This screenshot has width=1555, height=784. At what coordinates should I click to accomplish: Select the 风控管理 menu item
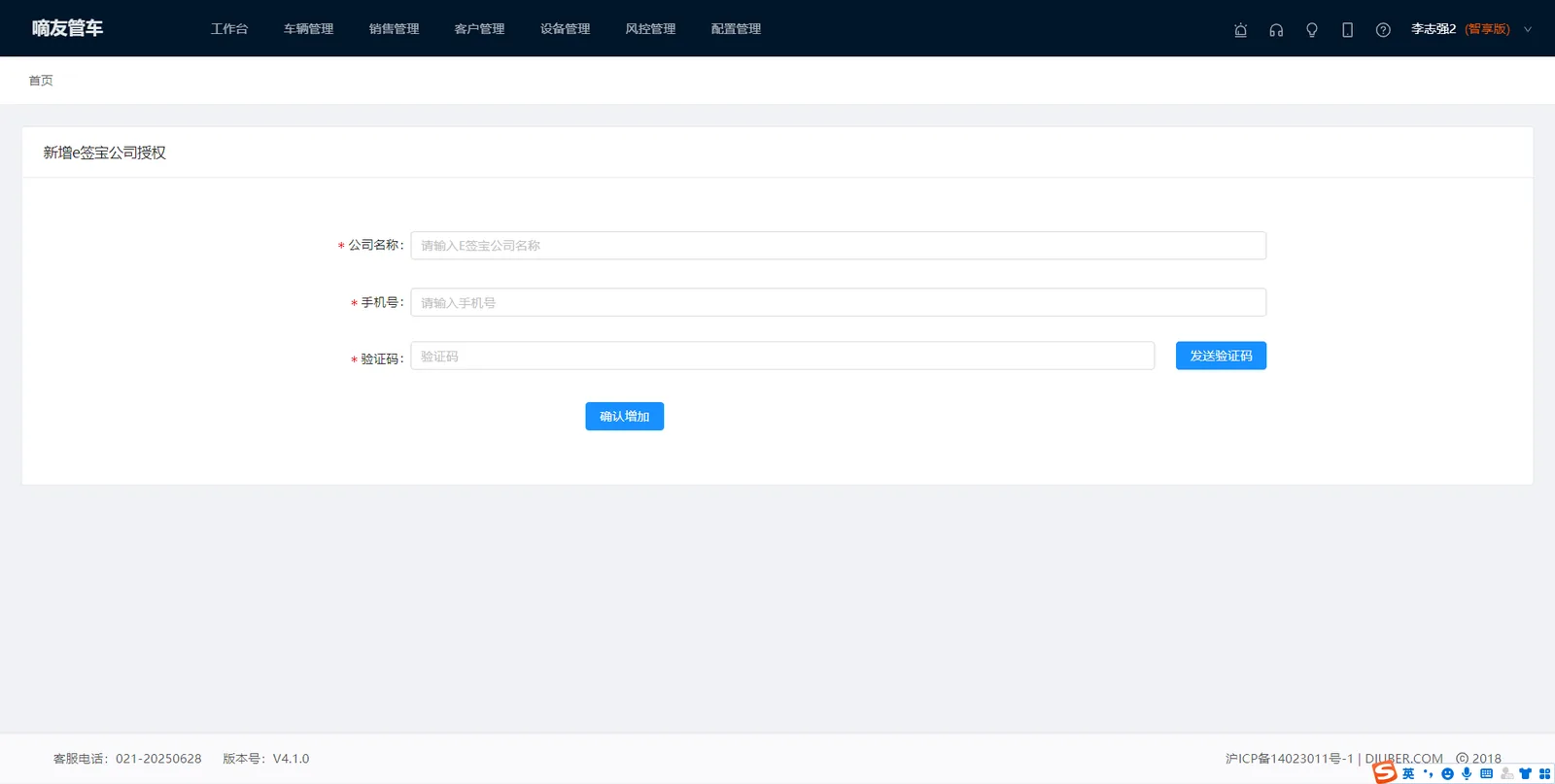coord(650,29)
